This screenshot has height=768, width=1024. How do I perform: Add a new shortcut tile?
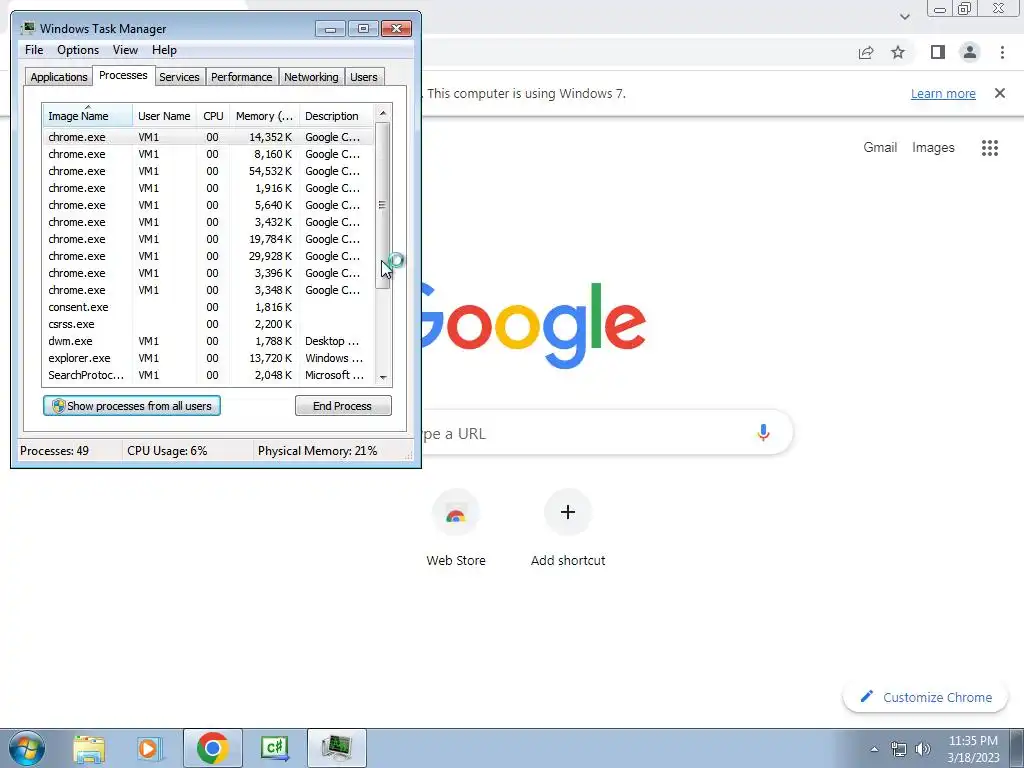tap(568, 529)
